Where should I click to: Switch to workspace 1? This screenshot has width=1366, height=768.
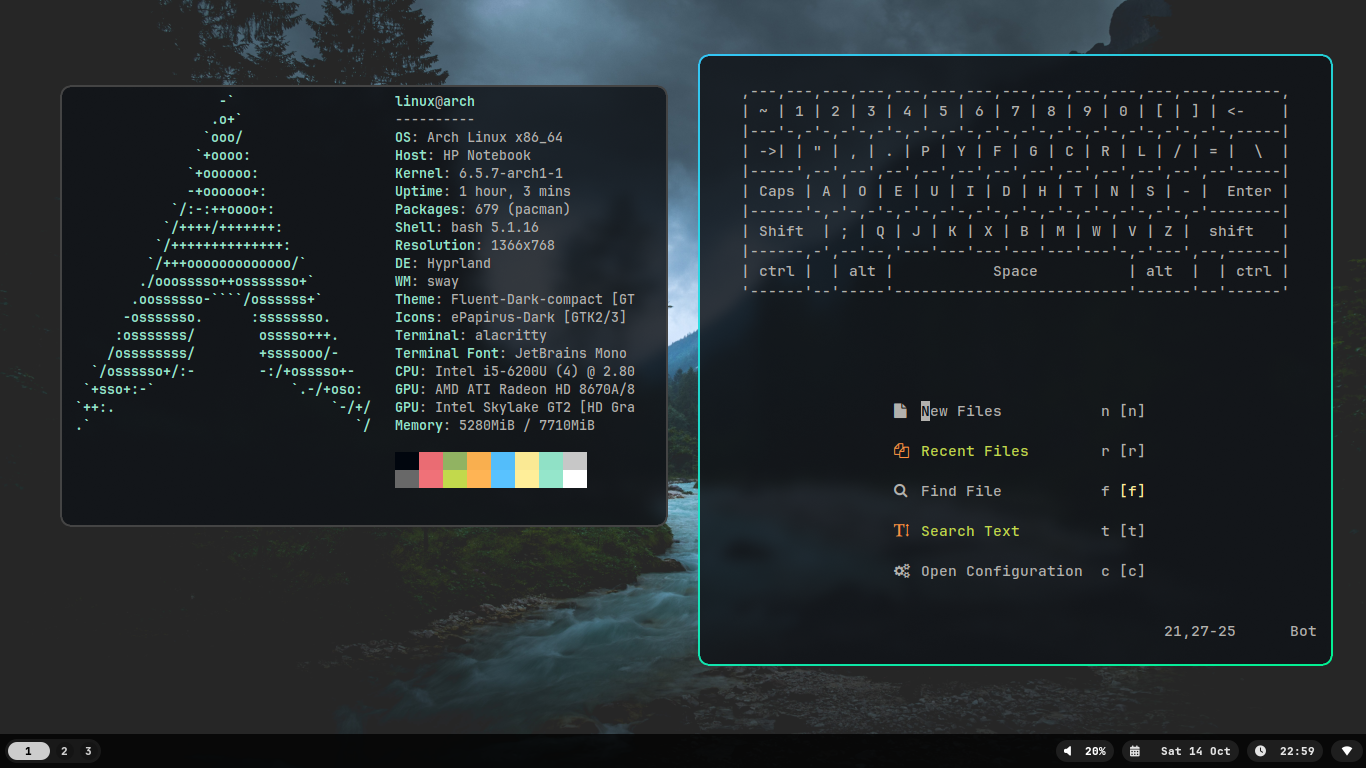click(x=29, y=751)
